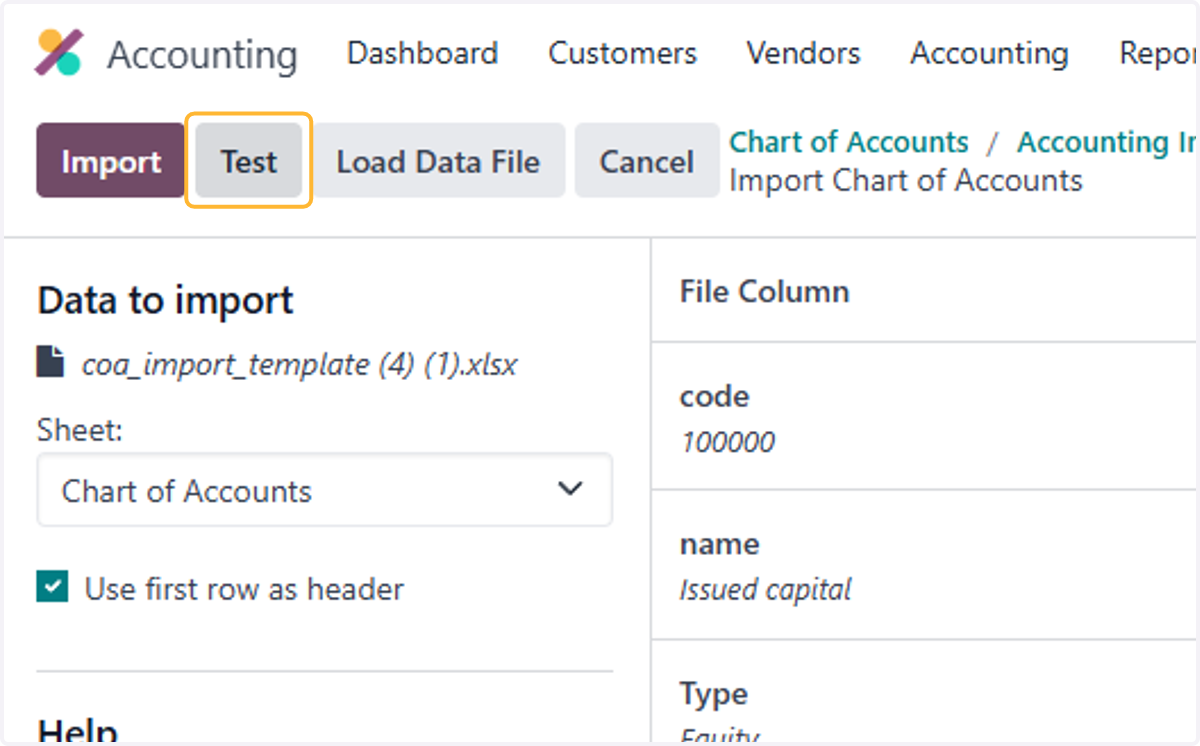
Task: Click the file icon beside coa_import_template
Action: click(51, 361)
